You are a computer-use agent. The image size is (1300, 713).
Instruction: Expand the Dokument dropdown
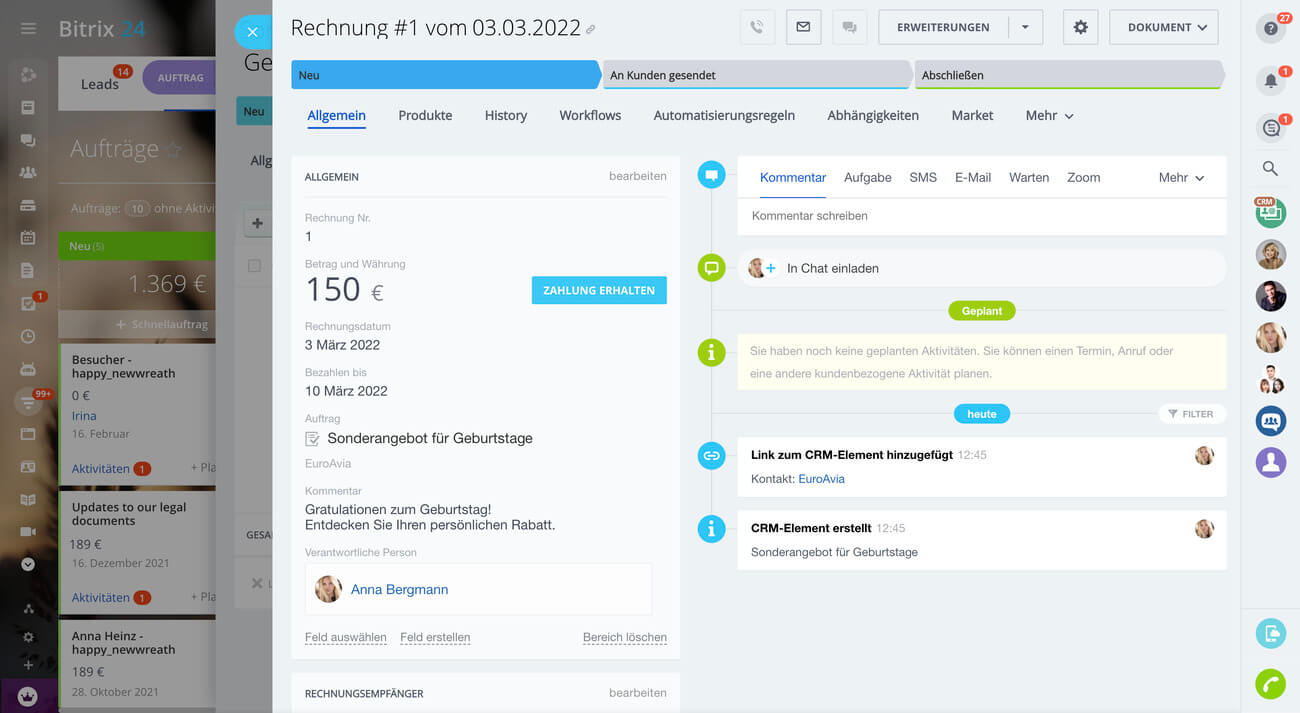tap(1163, 28)
